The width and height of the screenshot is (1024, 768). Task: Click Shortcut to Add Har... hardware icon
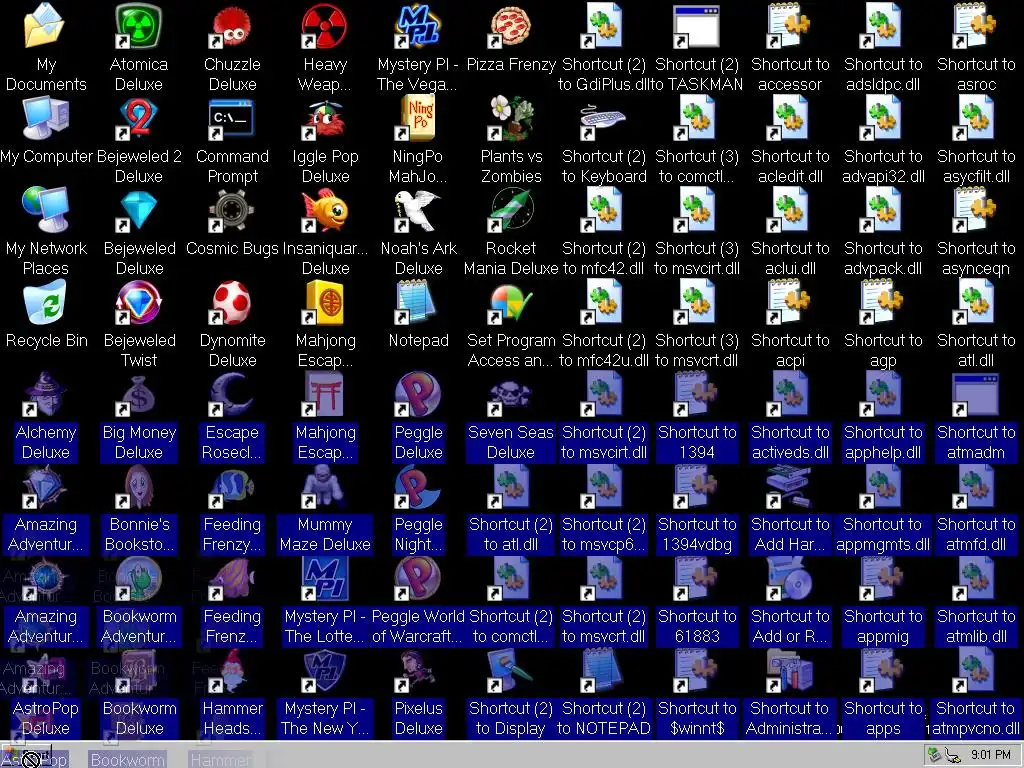pyautogui.click(x=790, y=487)
